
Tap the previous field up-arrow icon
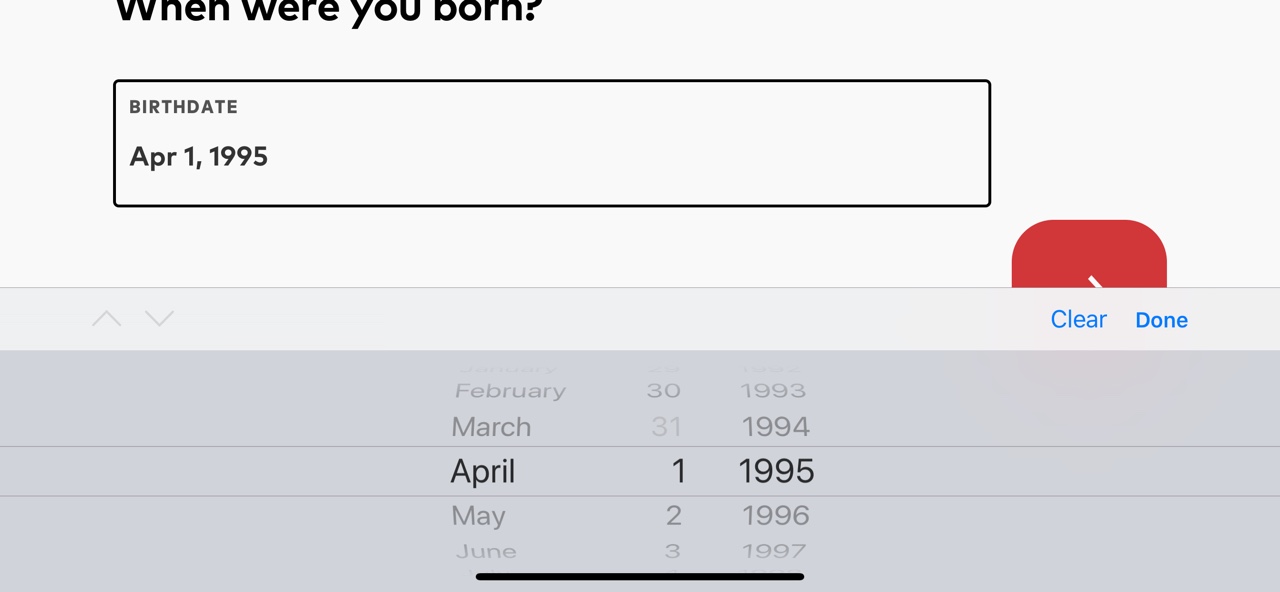point(106,319)
